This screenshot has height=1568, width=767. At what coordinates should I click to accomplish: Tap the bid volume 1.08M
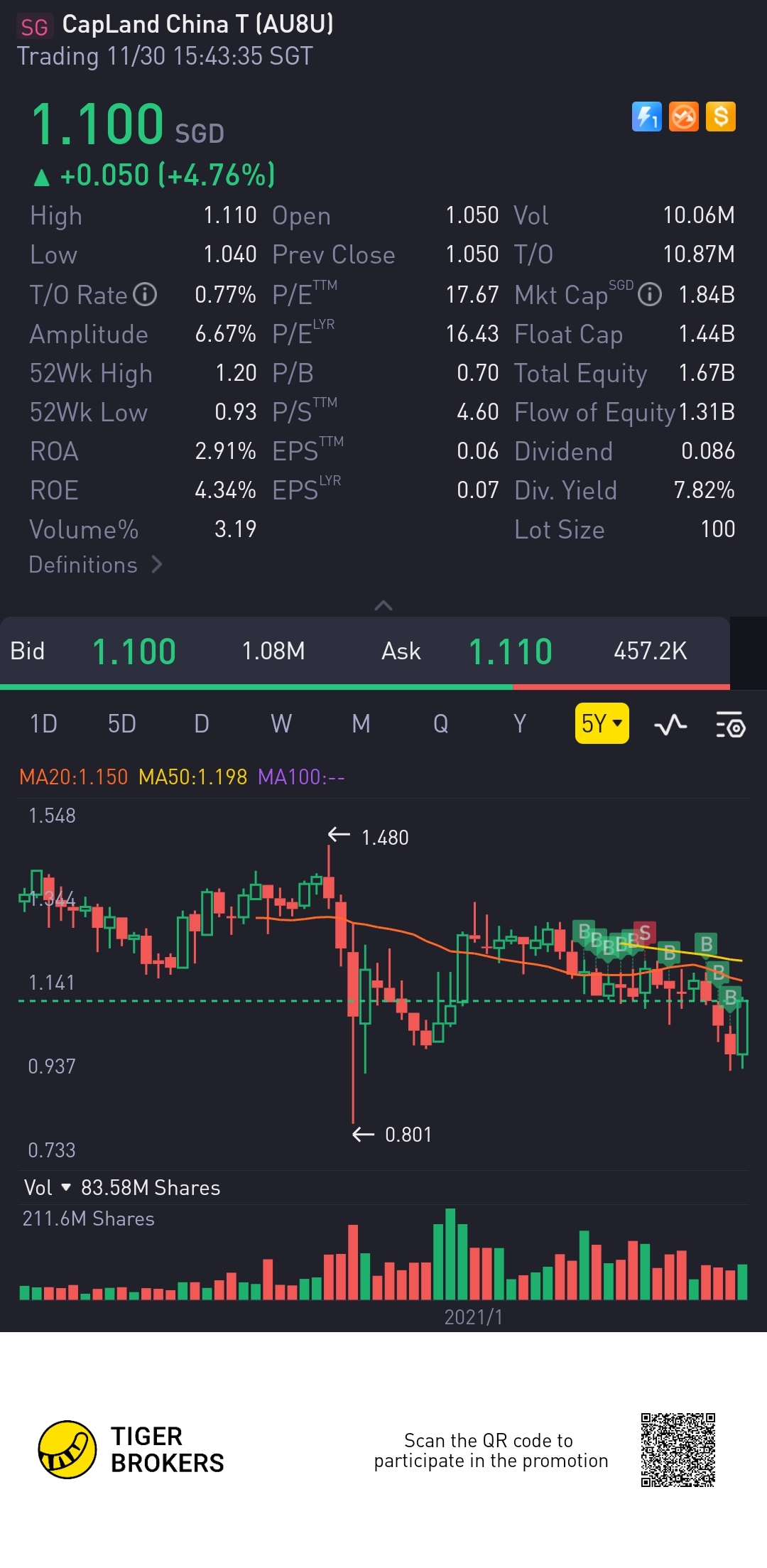click(x=273, y=651)
